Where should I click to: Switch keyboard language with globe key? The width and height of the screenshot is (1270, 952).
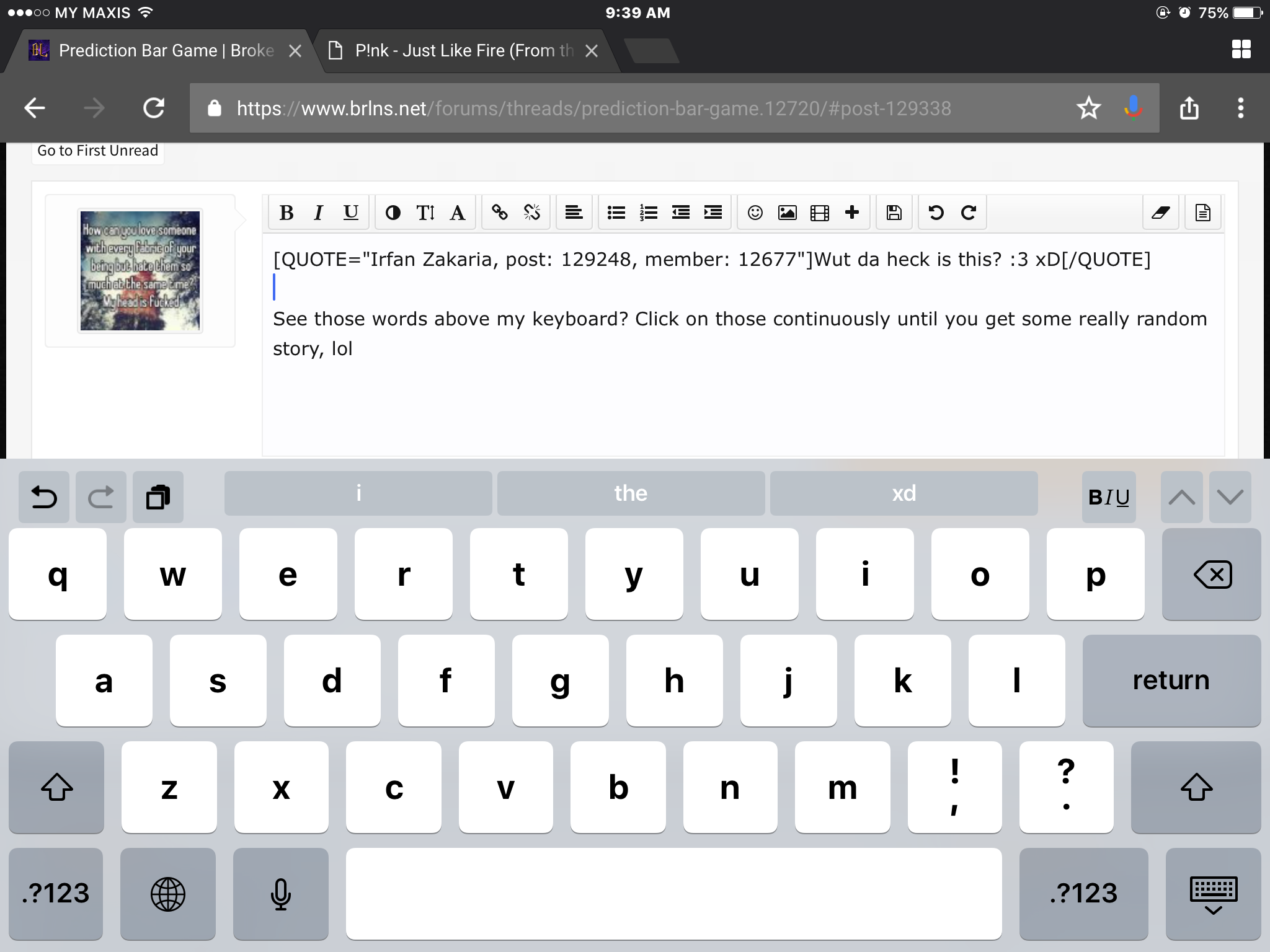click(168, 894)
